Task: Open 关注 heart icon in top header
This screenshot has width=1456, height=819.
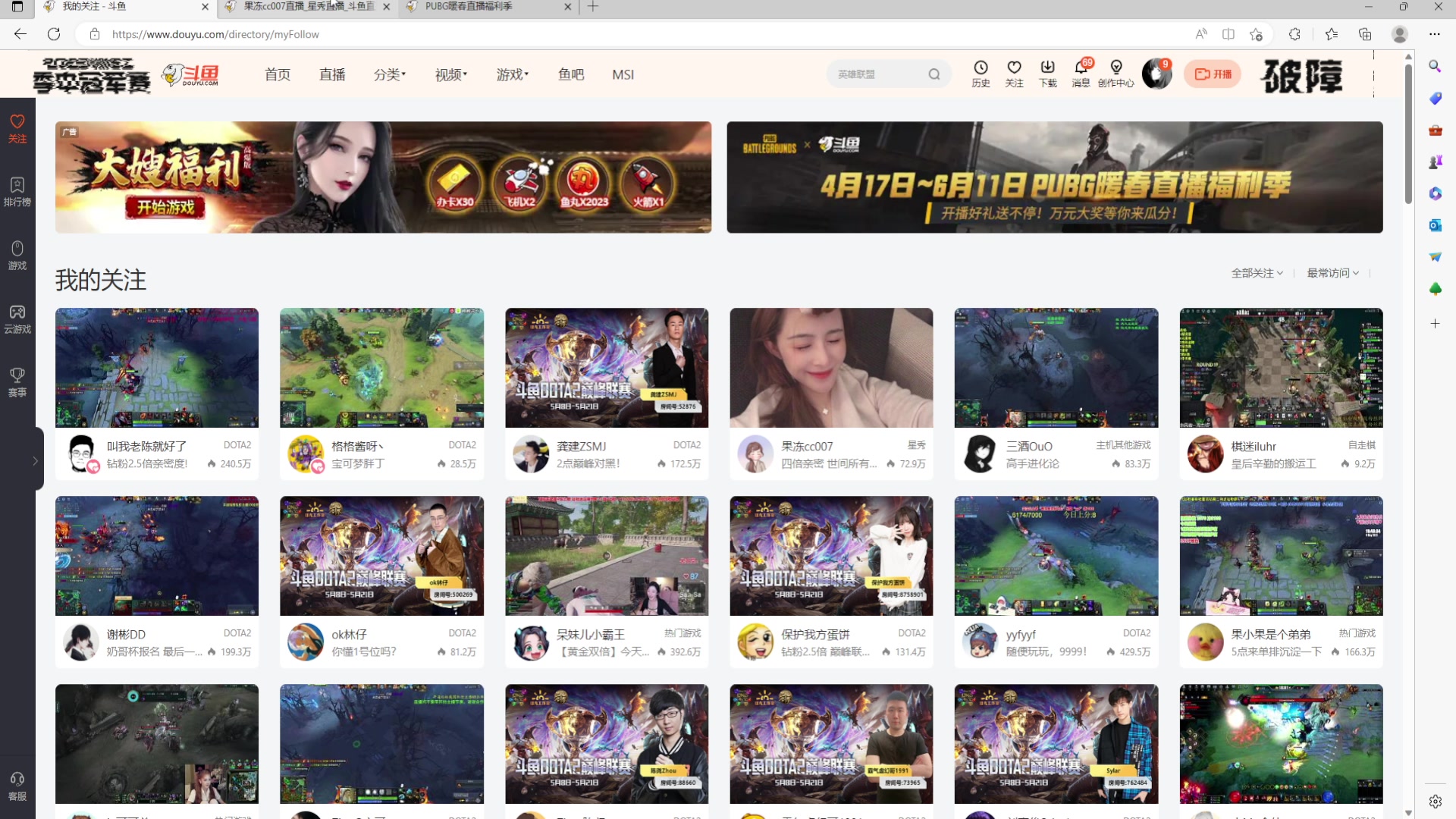Action: click(x=1014, y=74)
